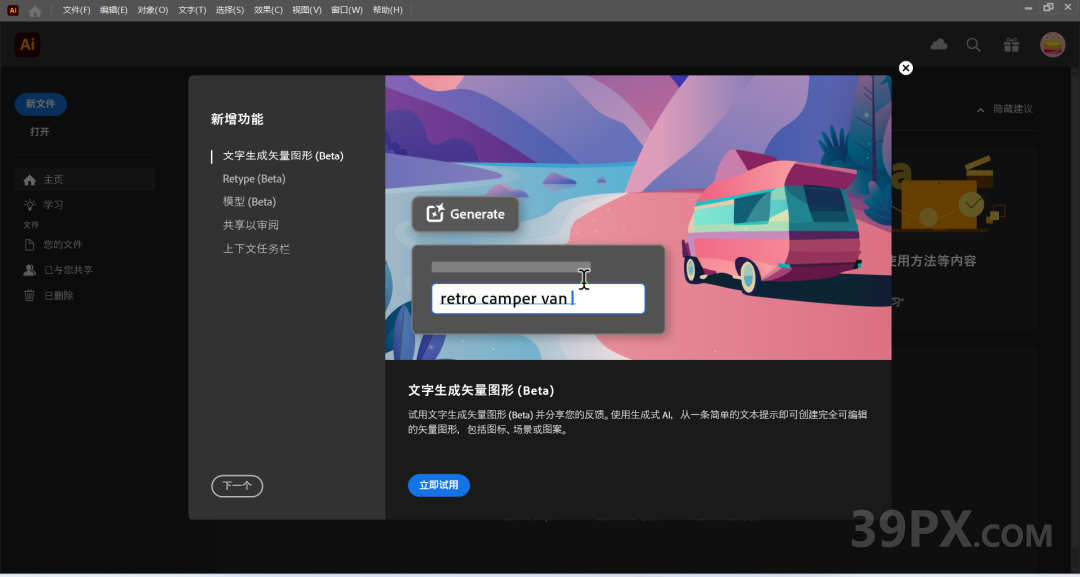Restore down the Illustrator window
The image size is (1080, 577).
(1048, 8)
